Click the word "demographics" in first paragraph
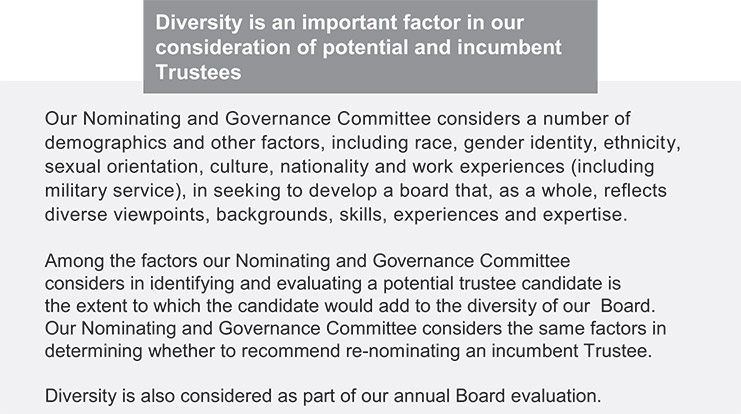Image resolution: width=741 pixels, height=414 pixels. [103, 142]
